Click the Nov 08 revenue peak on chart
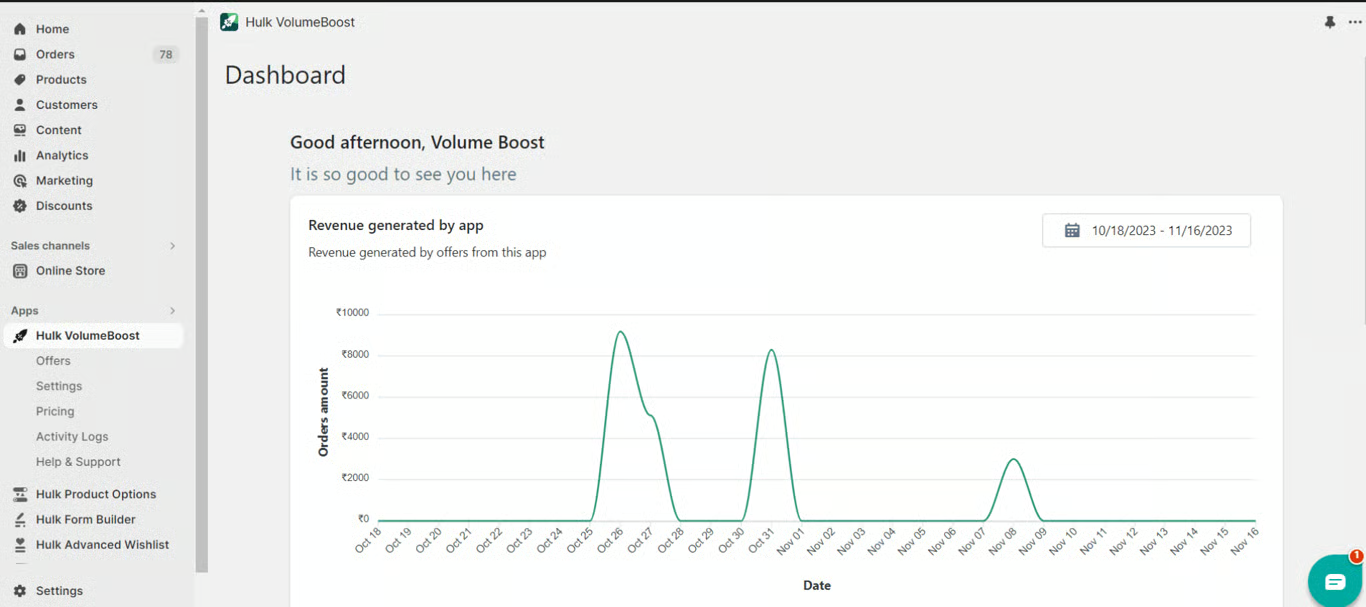1366x607 pixels. click(1014, 459)
